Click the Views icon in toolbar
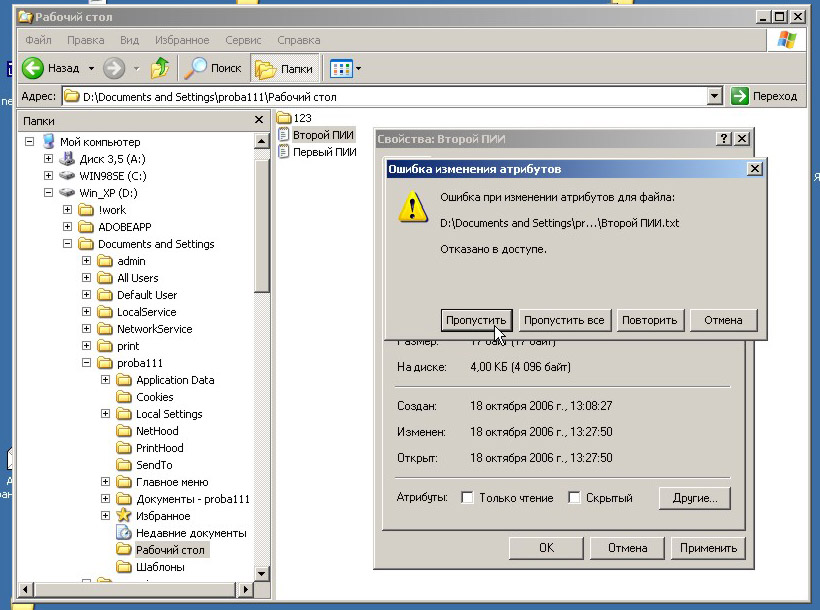Screen dimensions: 820x610 point(341,68)
